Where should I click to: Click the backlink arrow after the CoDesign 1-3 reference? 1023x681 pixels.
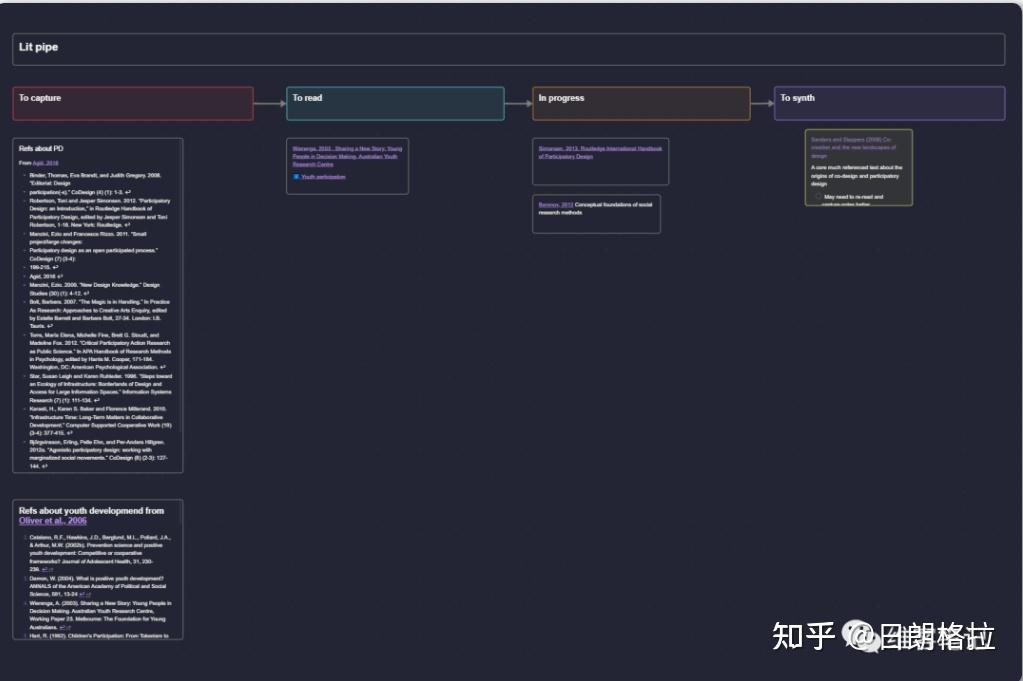128,192
